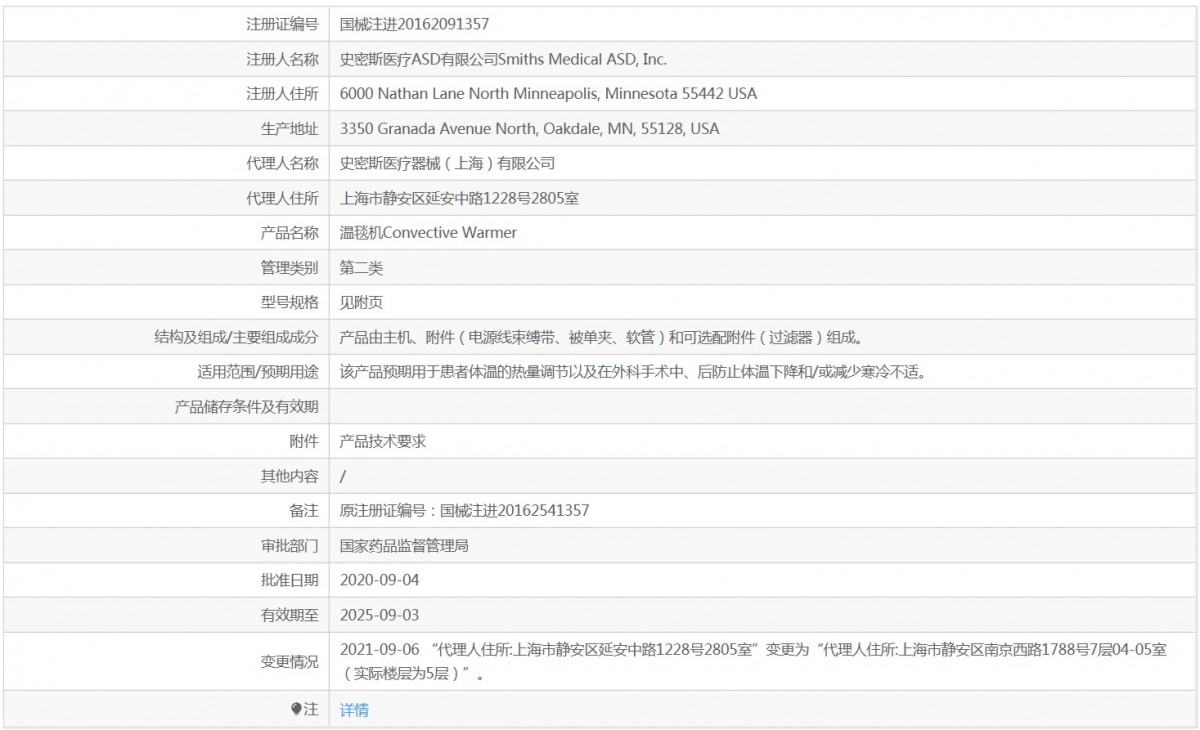1200x730 pixels.
Task: Click the 注册证编号 row label
Action: pyautogui.click(x=282, y=24)
